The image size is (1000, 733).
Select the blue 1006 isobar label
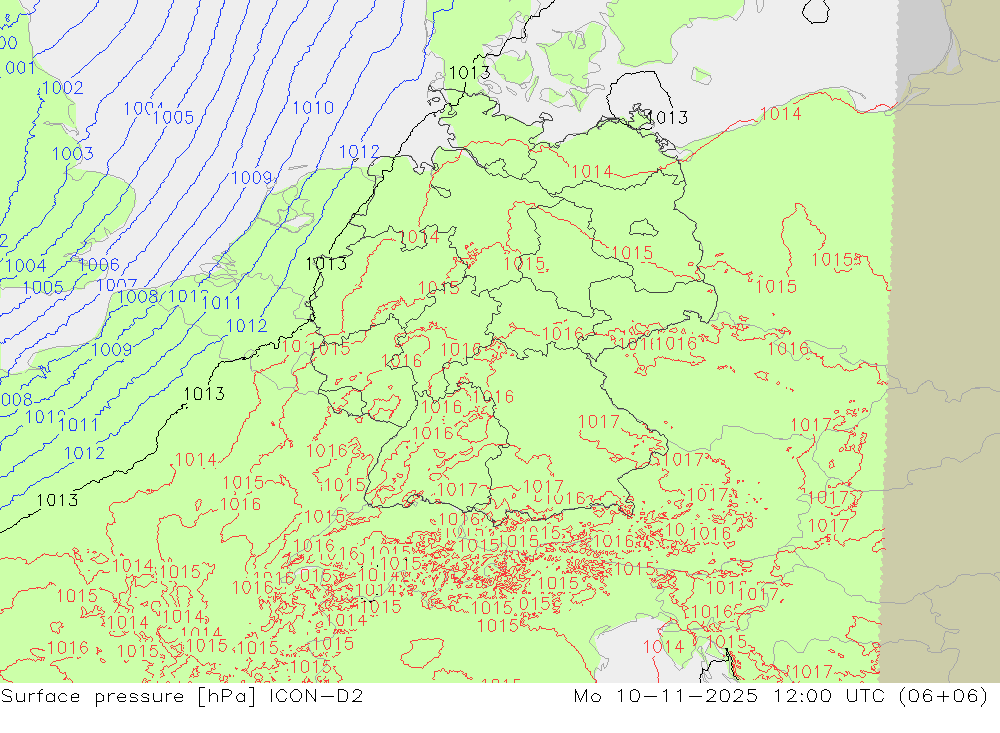99,264
